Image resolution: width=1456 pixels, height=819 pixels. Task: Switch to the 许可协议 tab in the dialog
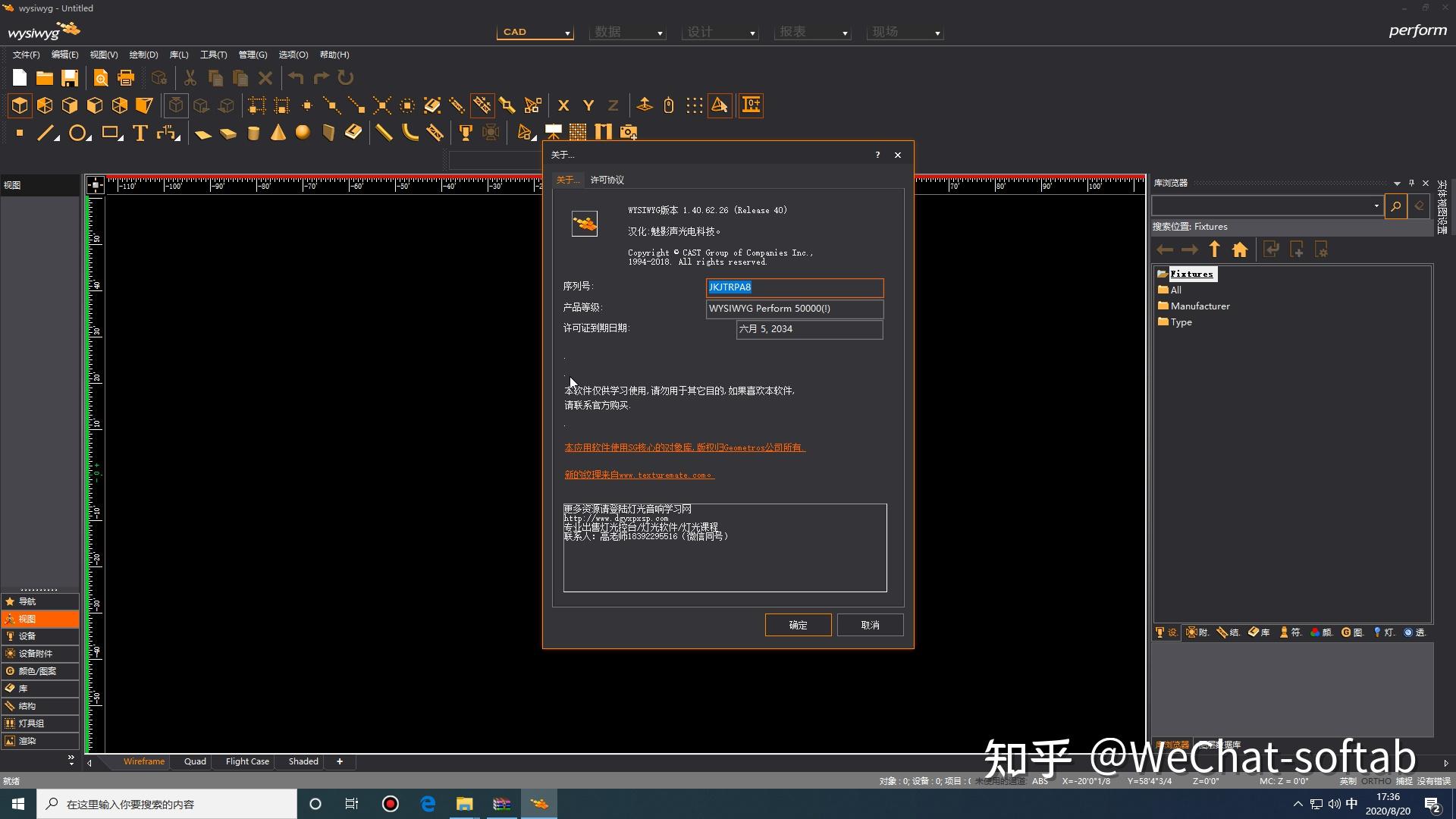607,180
